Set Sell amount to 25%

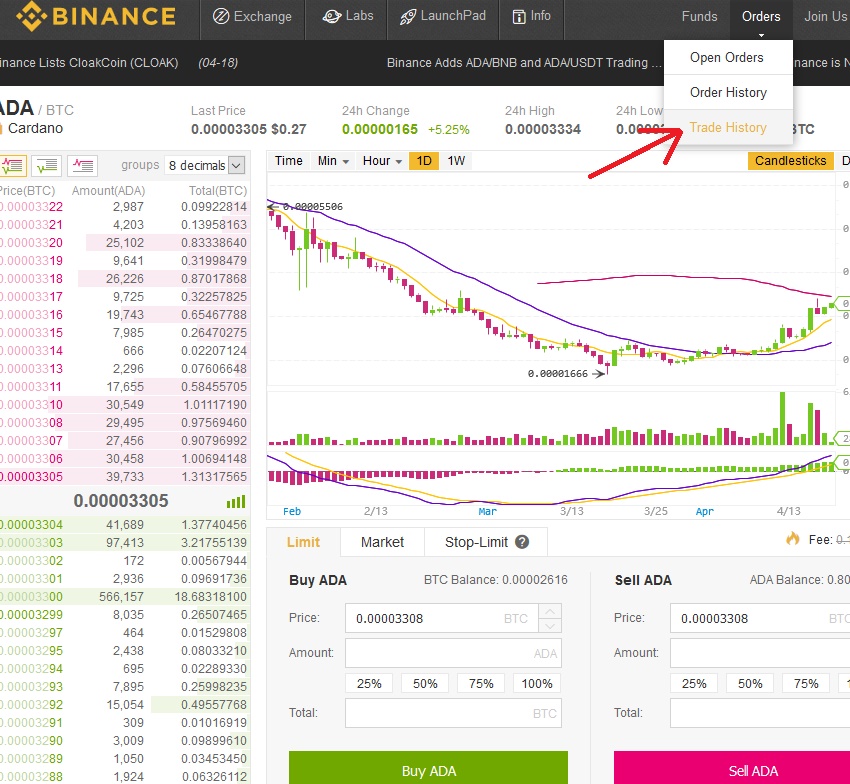[x=694, y=684]
